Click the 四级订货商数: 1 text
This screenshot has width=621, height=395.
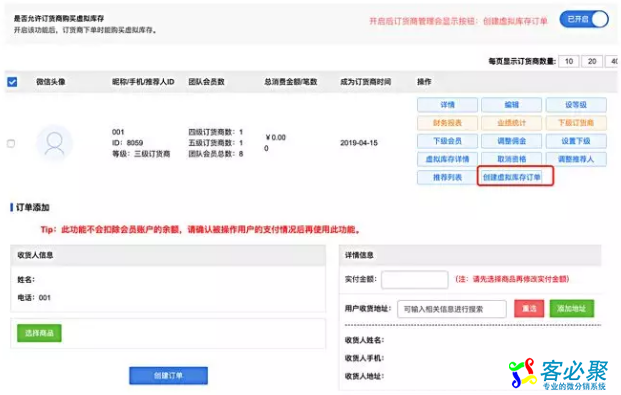point(215,132)
